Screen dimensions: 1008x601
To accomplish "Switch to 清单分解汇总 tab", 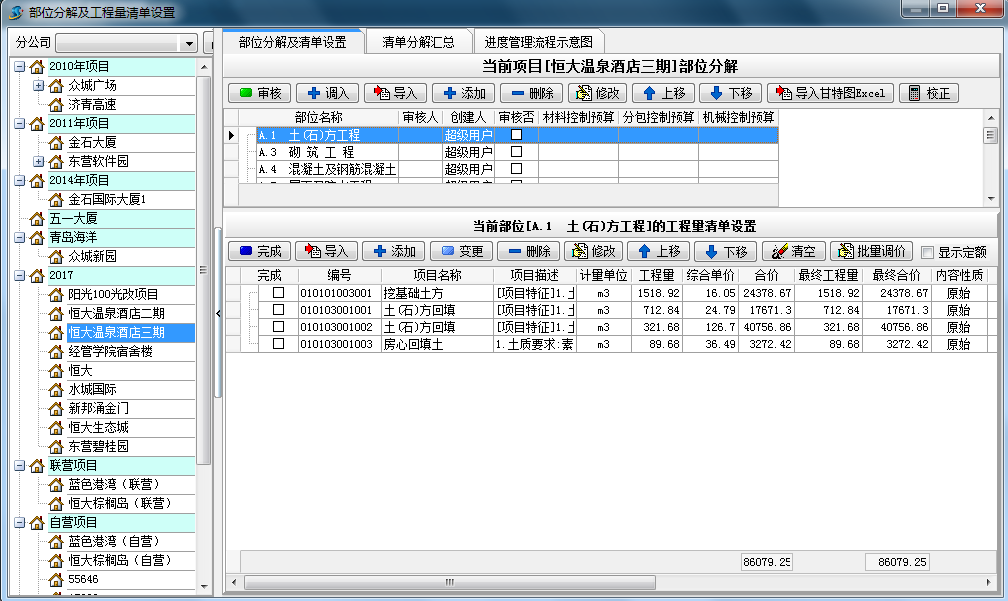I will coord(418,42).
